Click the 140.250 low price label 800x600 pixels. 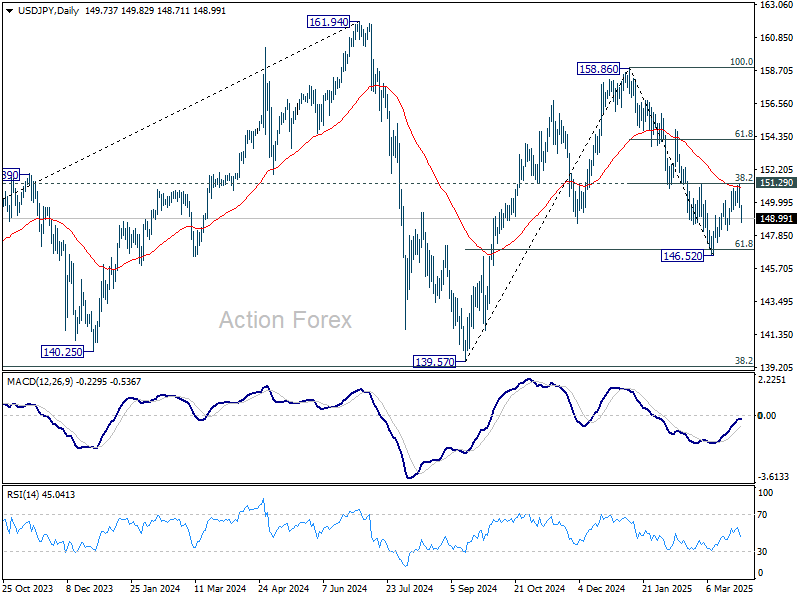tap(63, 352)
